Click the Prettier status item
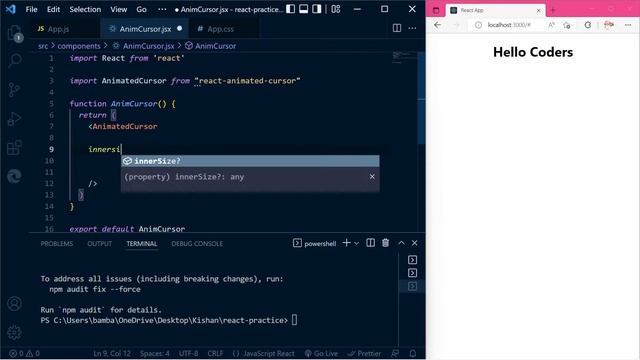 [364, 353]
